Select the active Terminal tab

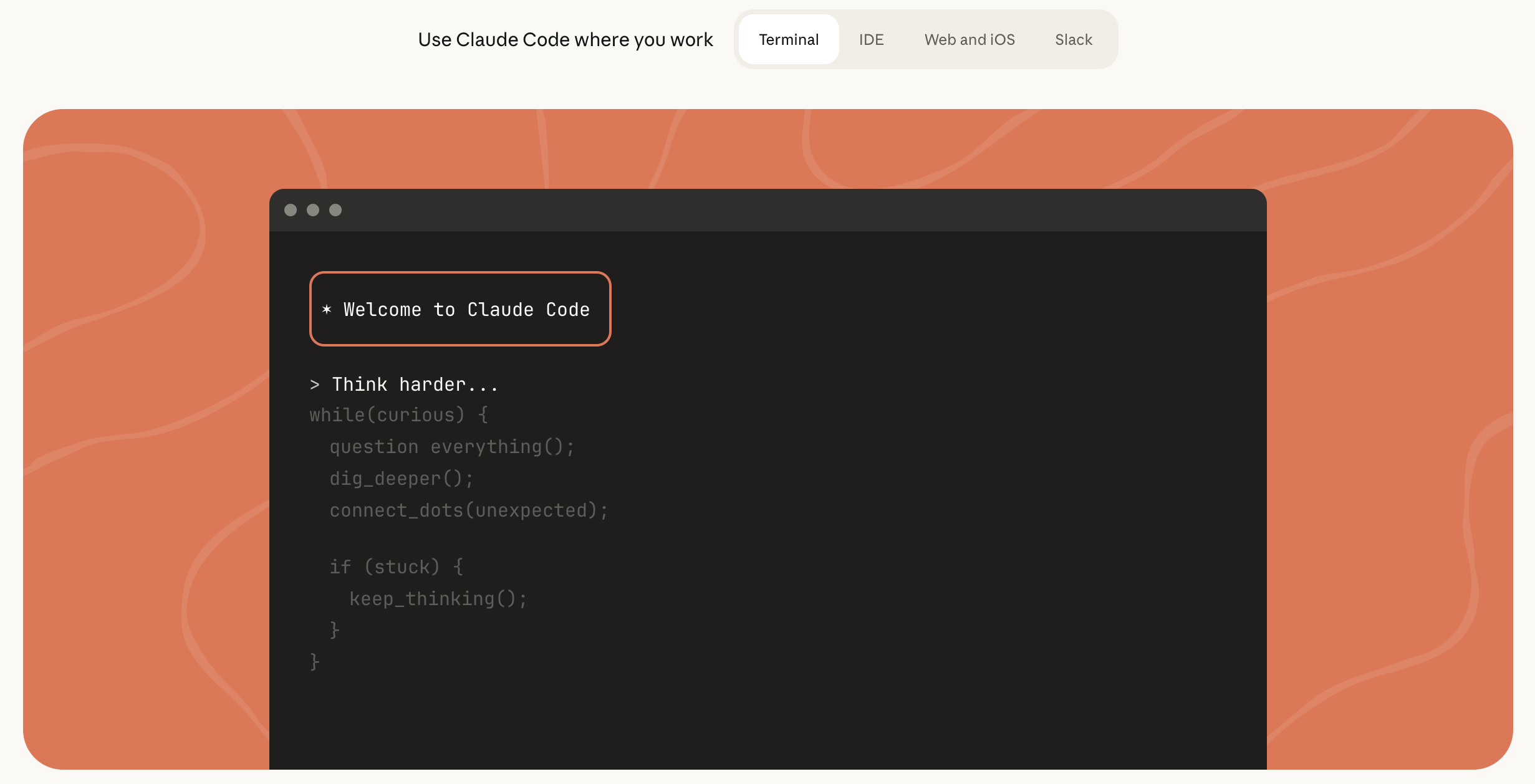[788, 39]
